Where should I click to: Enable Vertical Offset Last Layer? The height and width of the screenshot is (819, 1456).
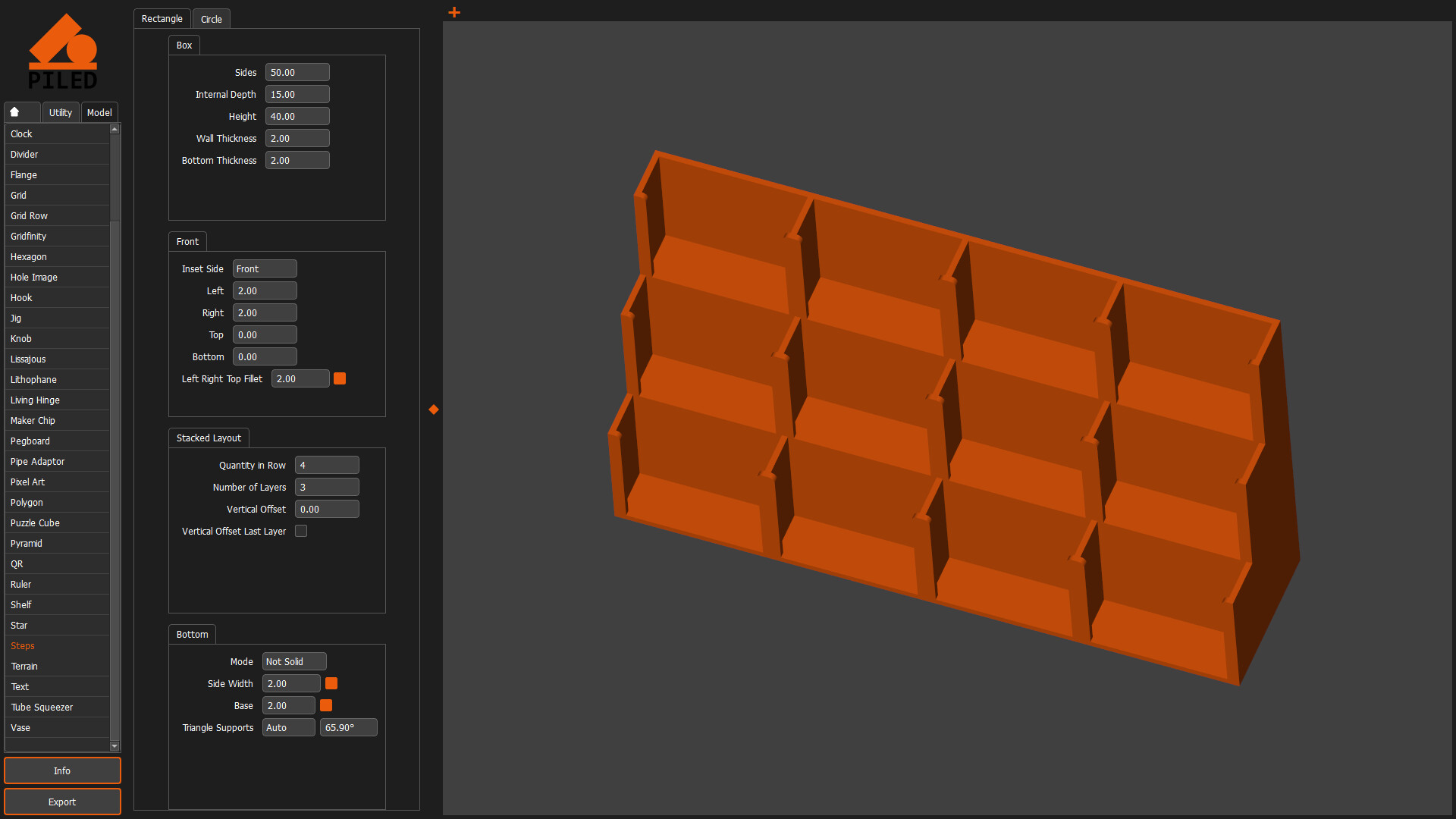[x=301, y=531]
